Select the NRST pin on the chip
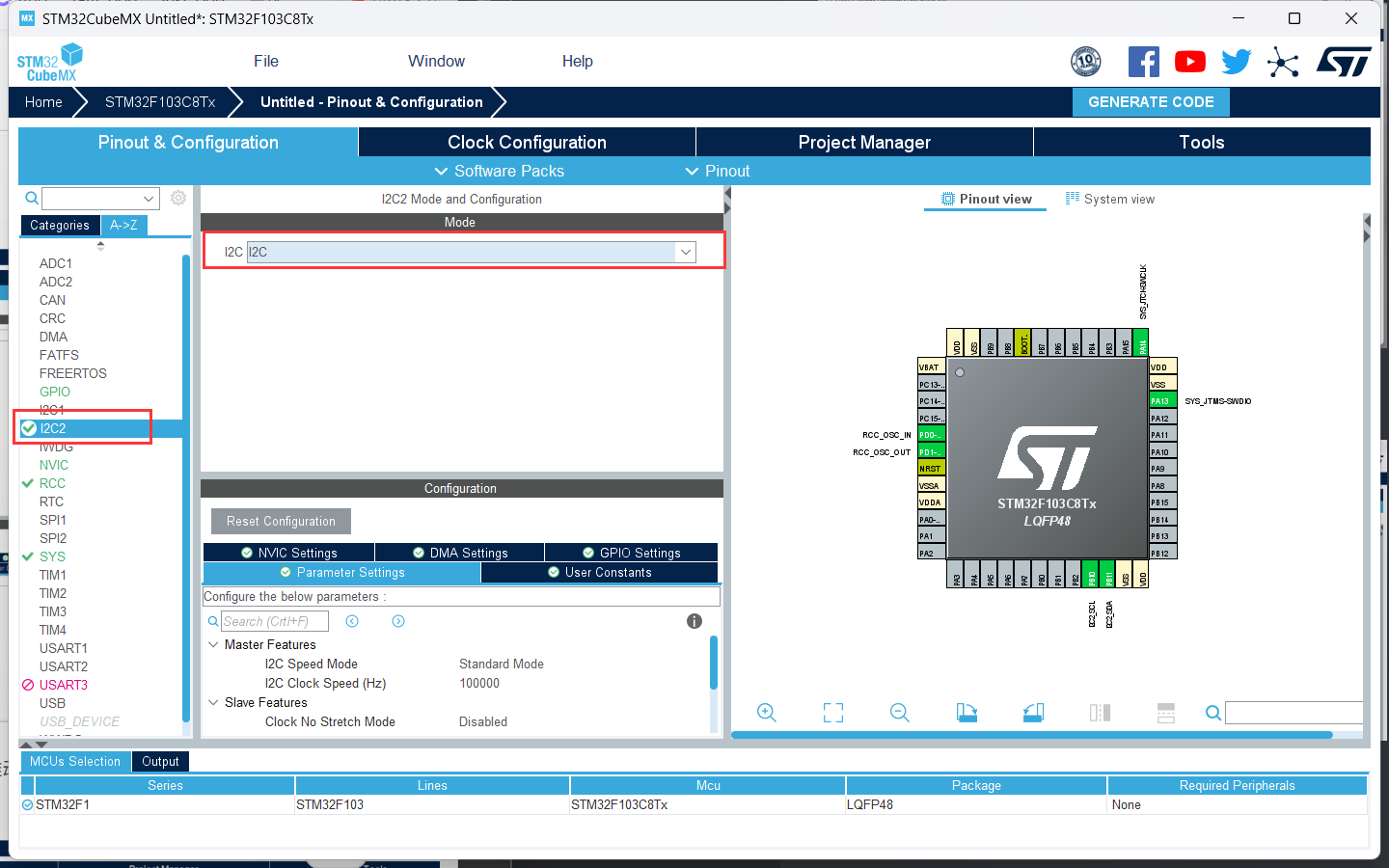This screenshot has height=868, width=1389. click(x=931, y=469)
